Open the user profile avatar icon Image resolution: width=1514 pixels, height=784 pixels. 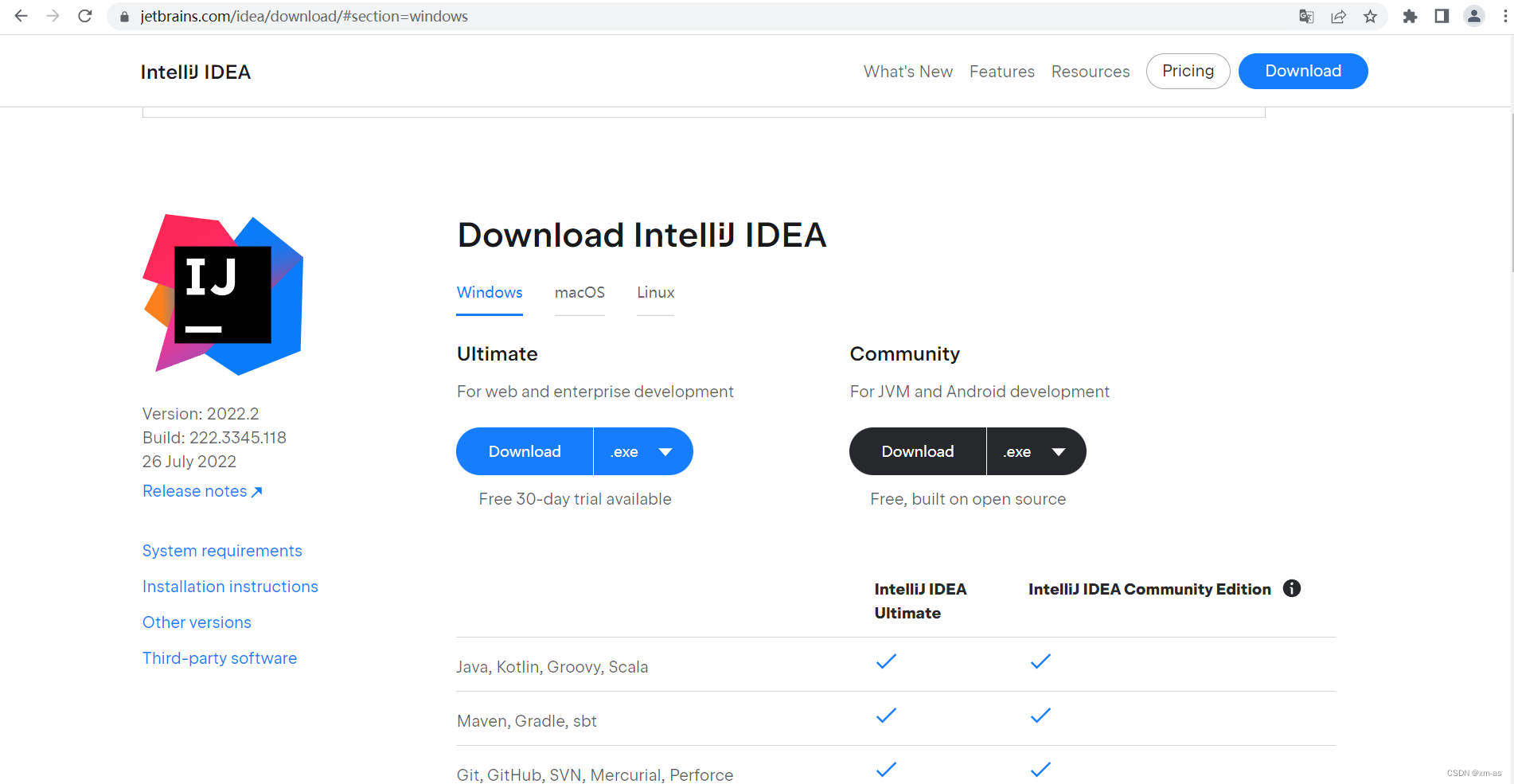tap(1474, 16)
